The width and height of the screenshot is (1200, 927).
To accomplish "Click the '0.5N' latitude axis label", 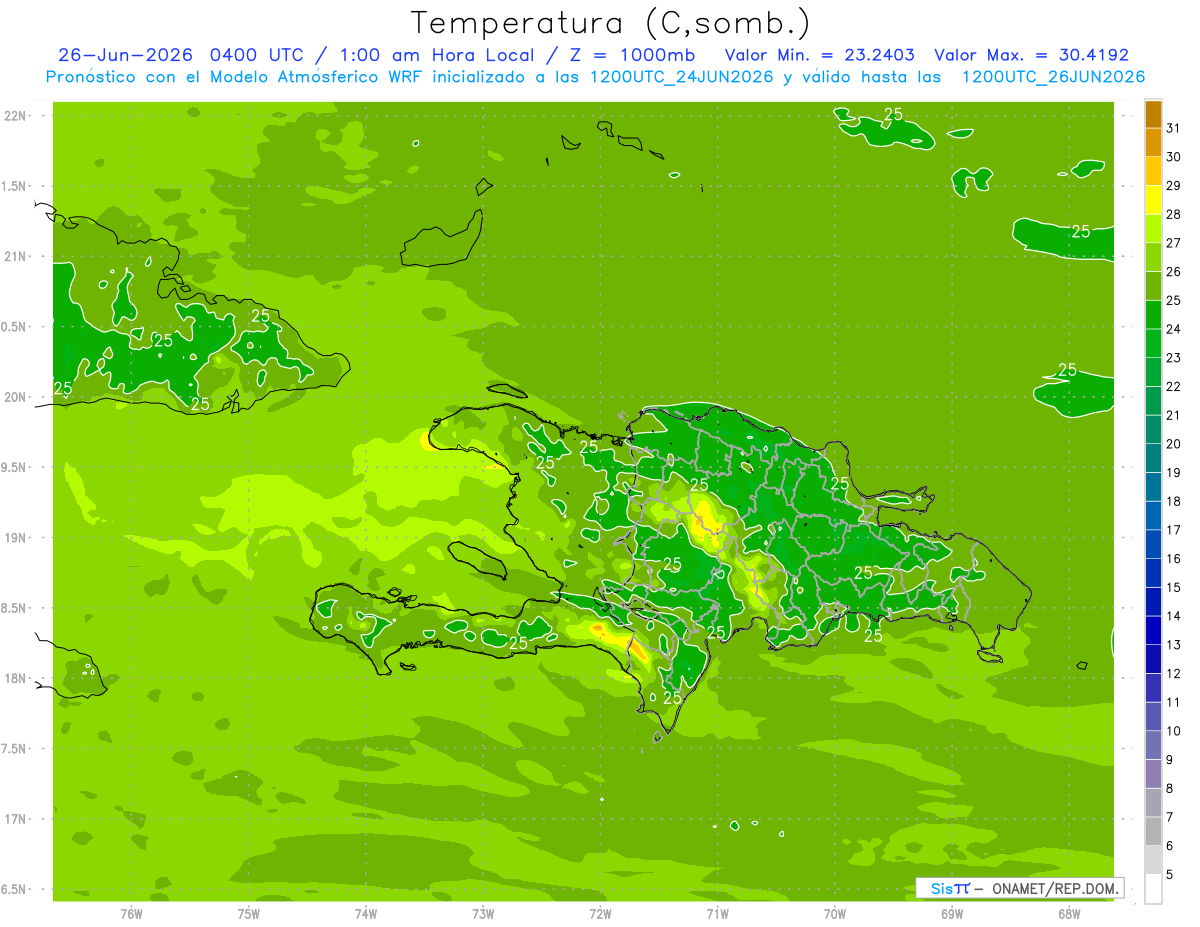I will 15,327.
